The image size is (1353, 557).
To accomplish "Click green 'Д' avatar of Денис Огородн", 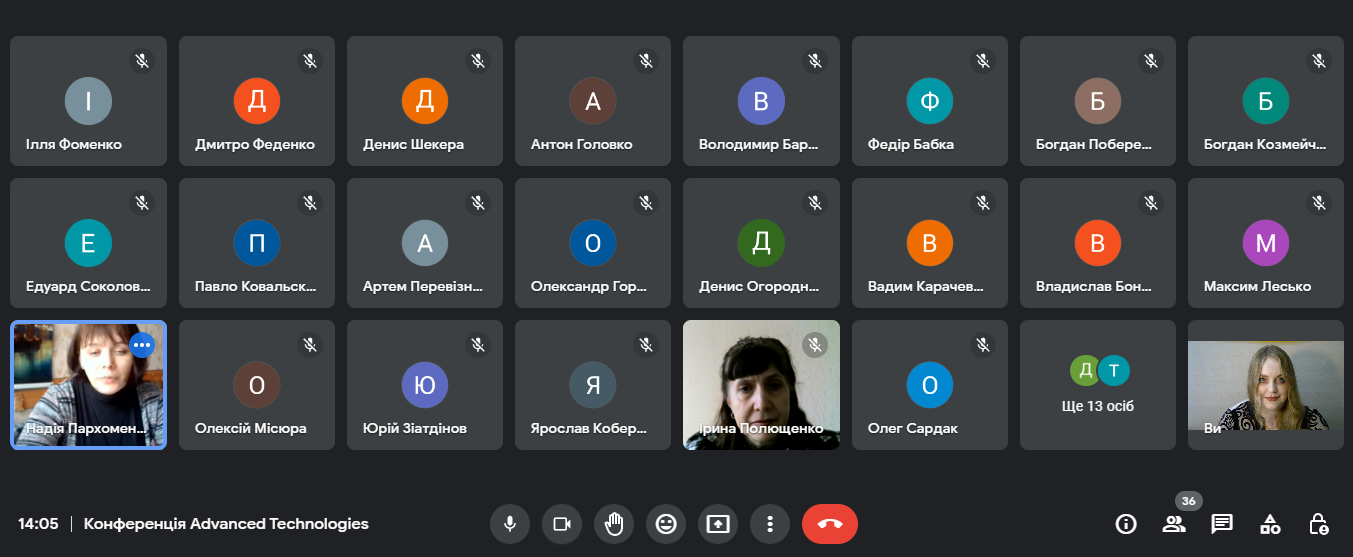I will coord(761,243).
